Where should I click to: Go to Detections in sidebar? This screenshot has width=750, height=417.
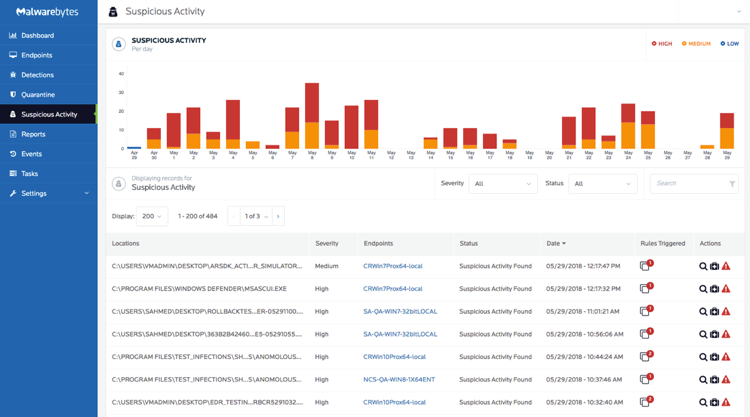tap(38, 75)
